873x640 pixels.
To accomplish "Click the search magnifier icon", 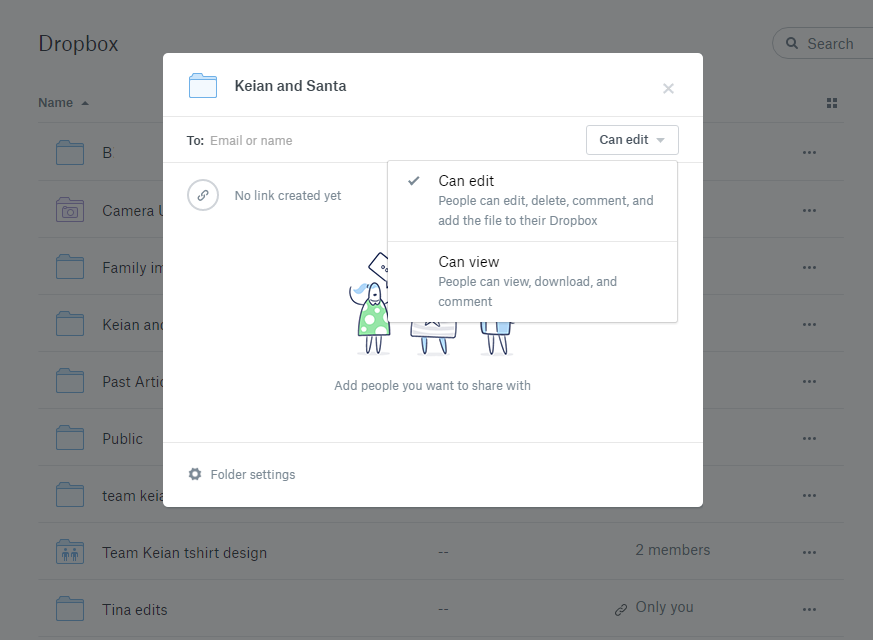I will pyautogui.click(x=790, y=43).
